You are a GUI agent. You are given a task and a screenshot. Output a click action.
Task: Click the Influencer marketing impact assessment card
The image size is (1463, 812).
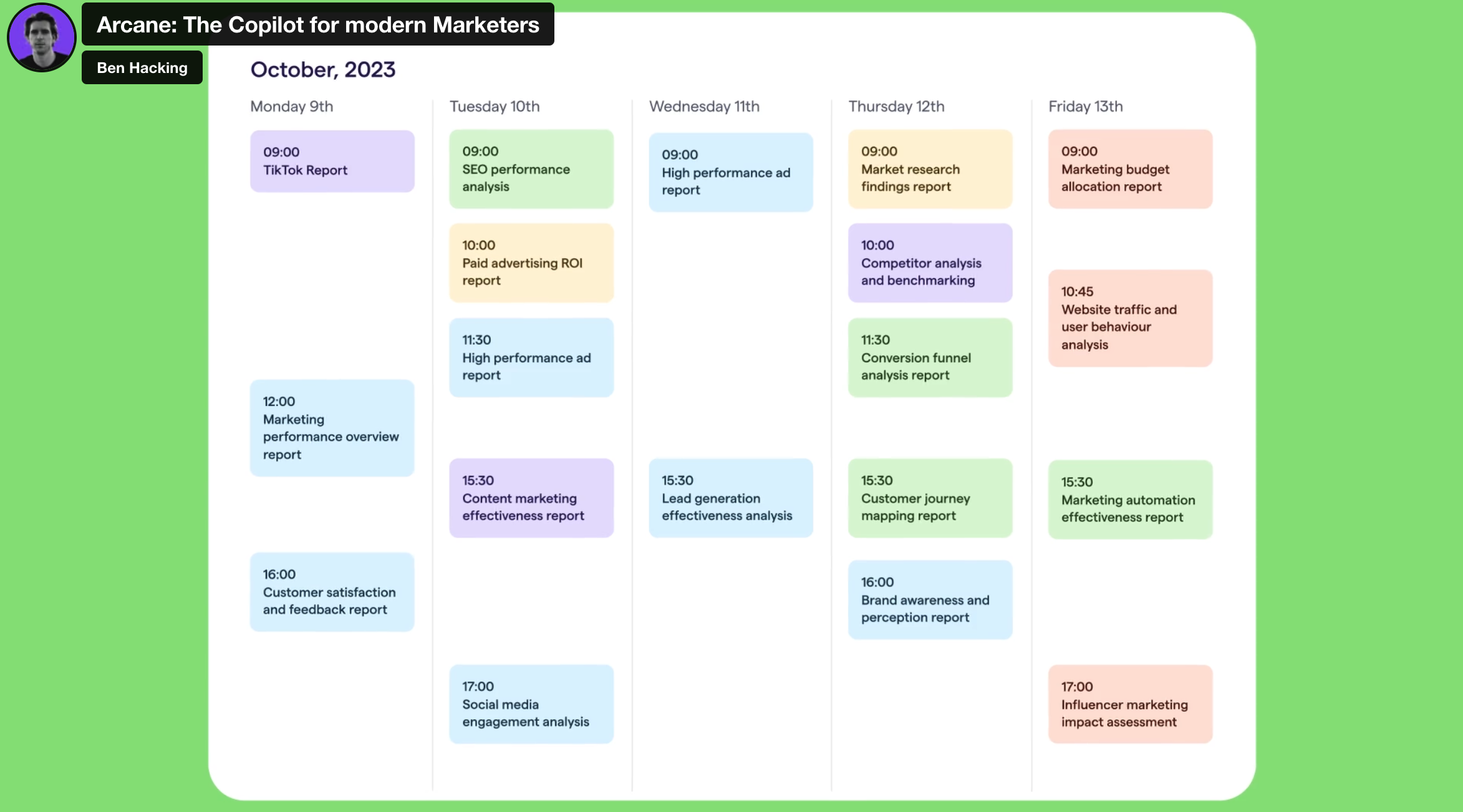[1131, 704]
